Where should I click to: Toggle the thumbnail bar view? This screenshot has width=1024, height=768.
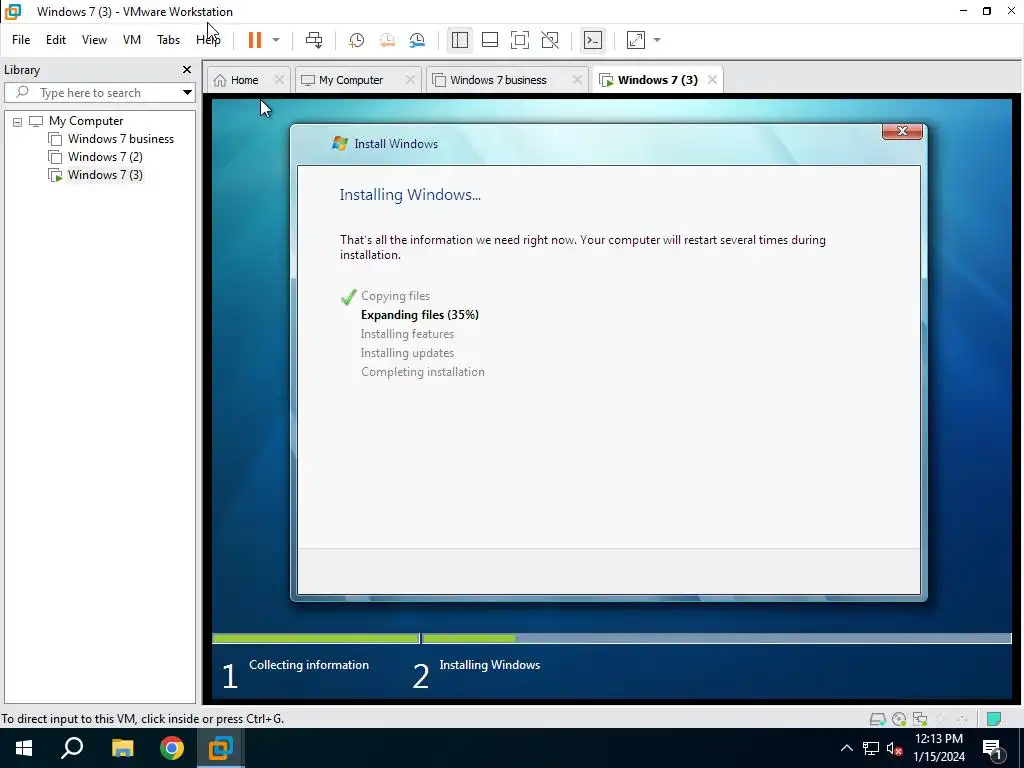point(490,40)
